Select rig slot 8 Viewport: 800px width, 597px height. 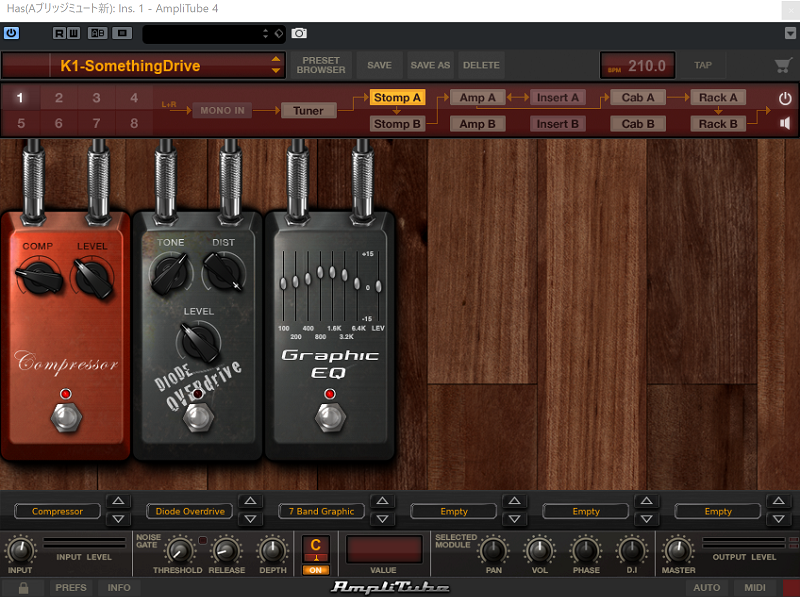pyautogui.click(x=134, y=123)
